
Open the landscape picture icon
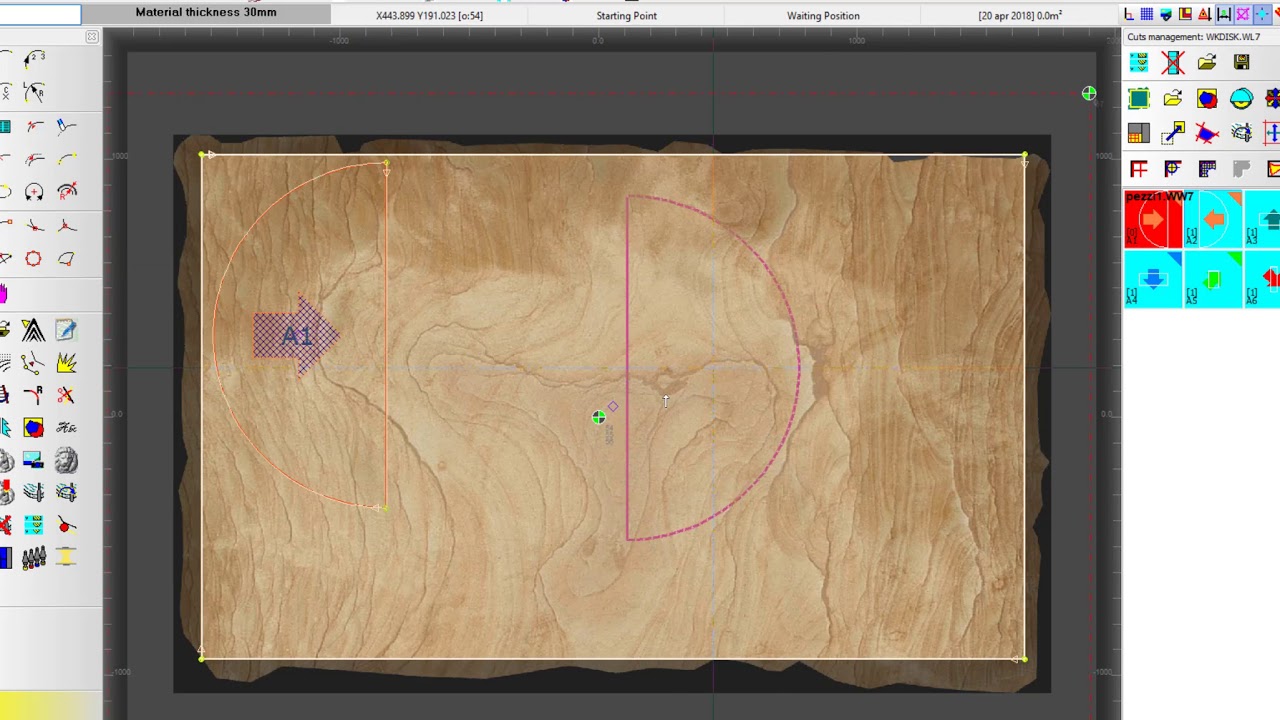tap(33, 459)
